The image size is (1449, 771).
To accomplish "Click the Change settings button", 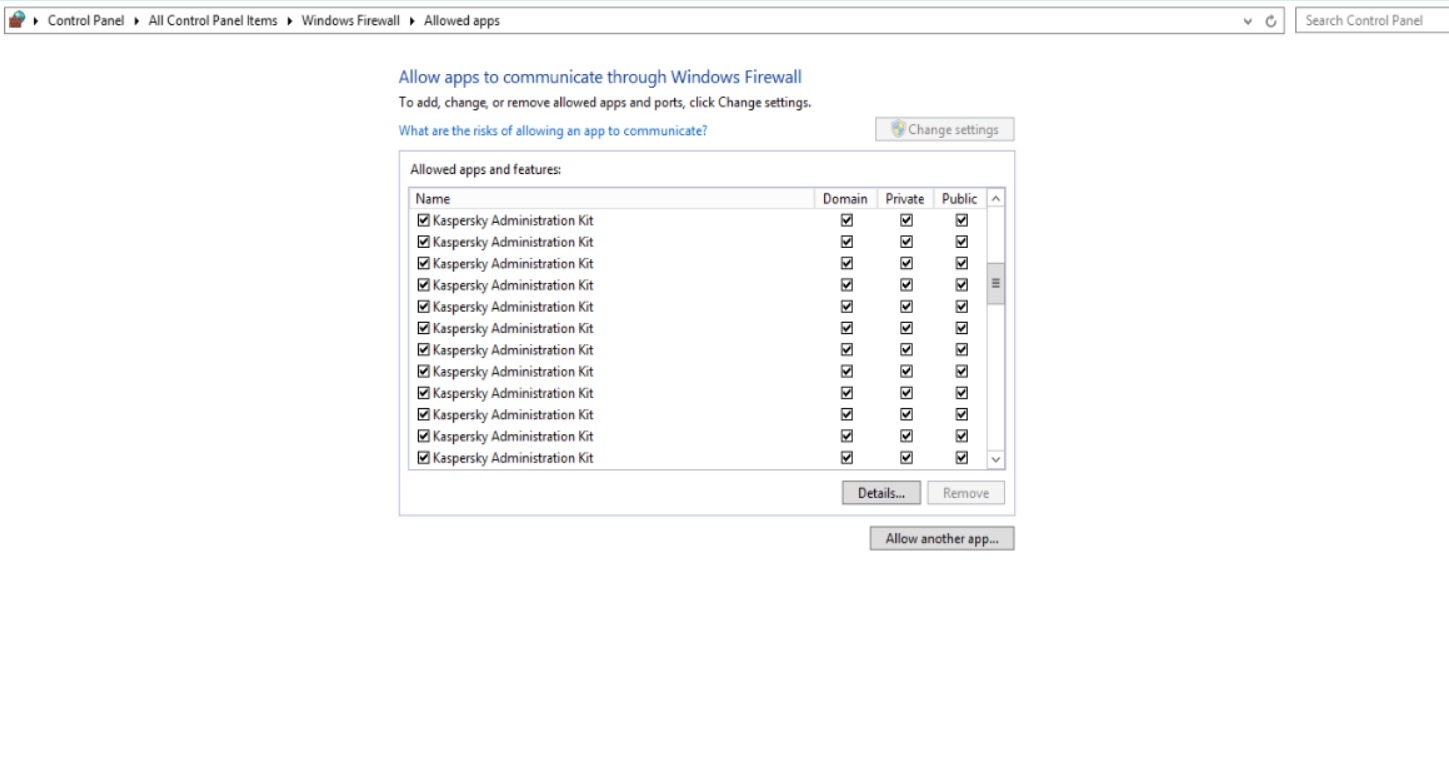I will pos(945,129).
